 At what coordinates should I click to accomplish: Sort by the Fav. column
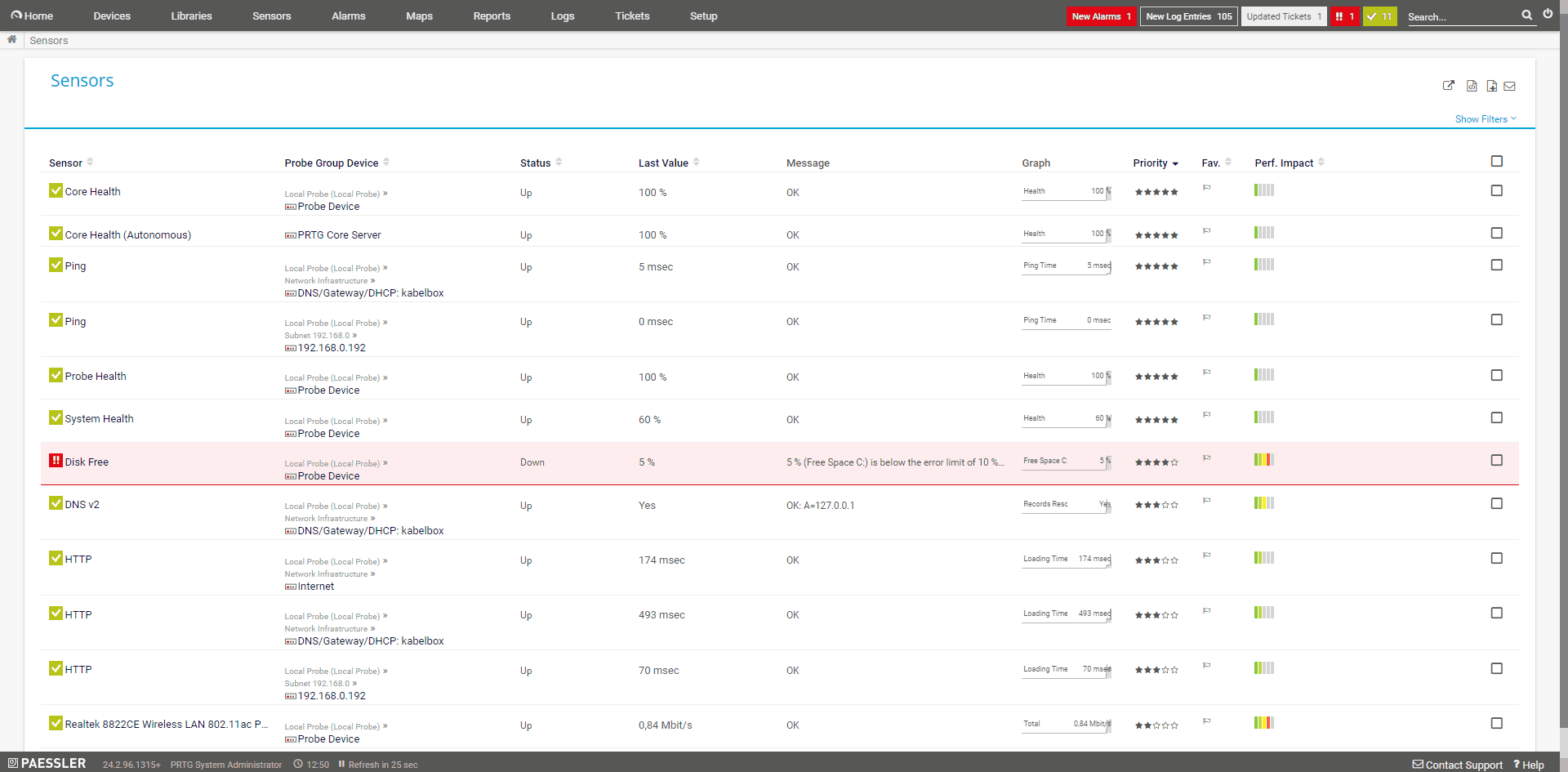[1216, 163]
